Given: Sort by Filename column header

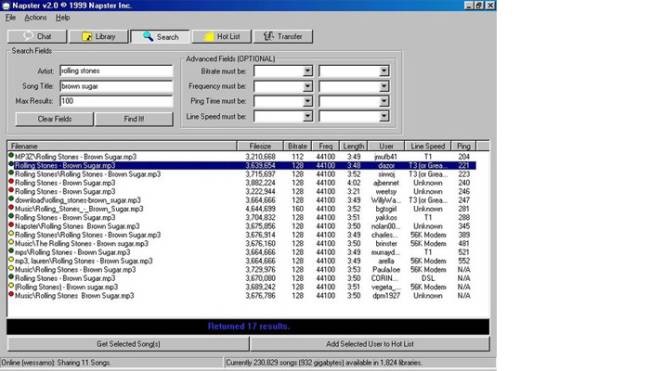Looking at the screenshot, I should pos(122,146).
